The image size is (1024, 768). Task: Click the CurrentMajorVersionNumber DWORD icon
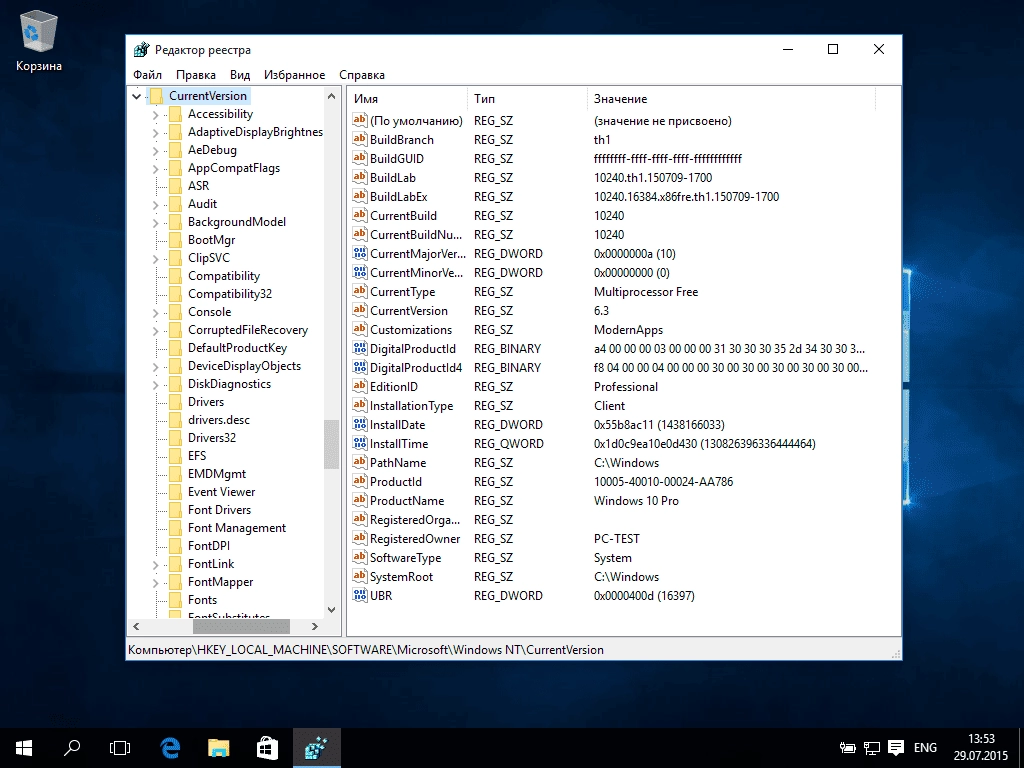point(359,253)
